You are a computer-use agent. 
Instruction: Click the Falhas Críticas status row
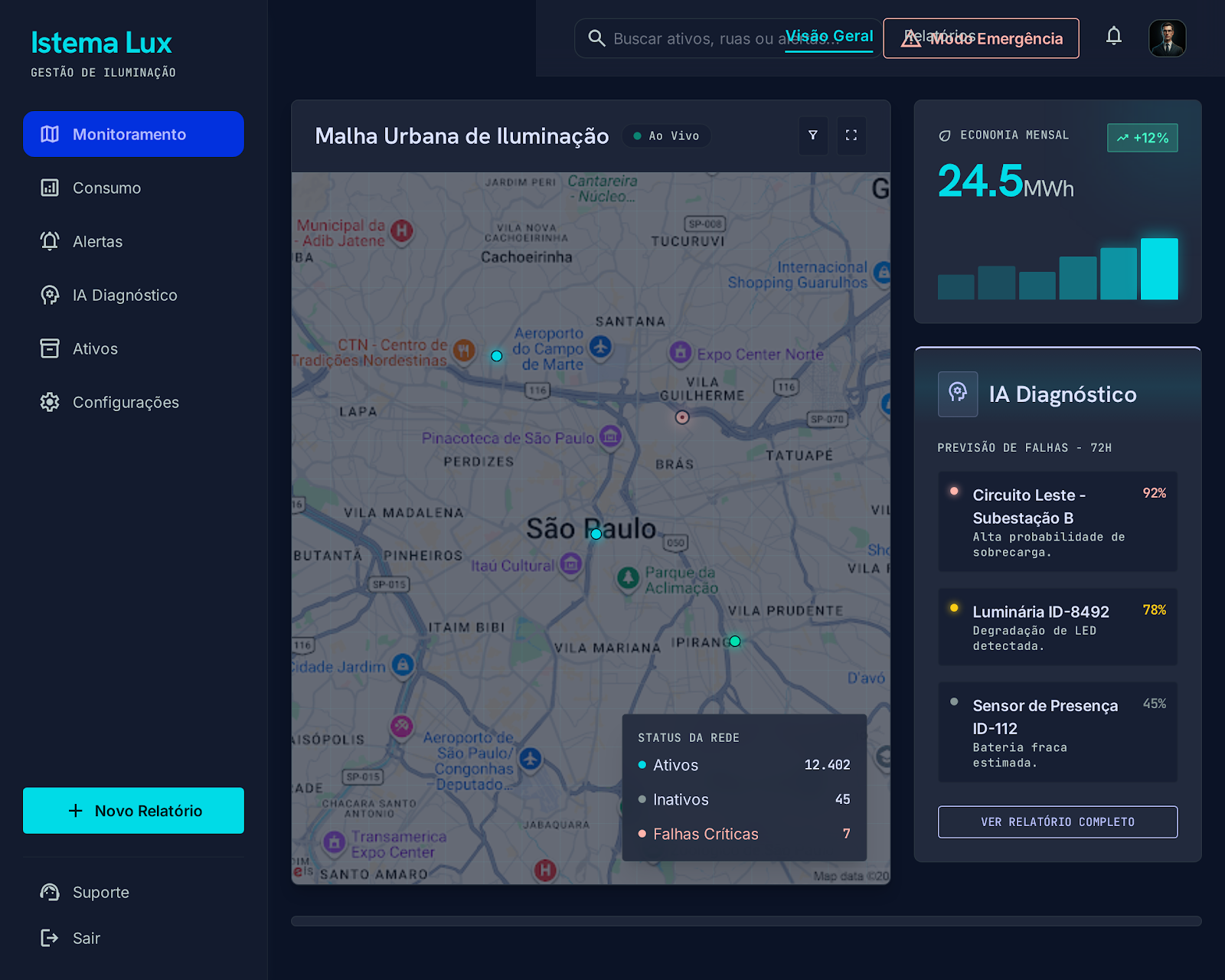(744, 834)
